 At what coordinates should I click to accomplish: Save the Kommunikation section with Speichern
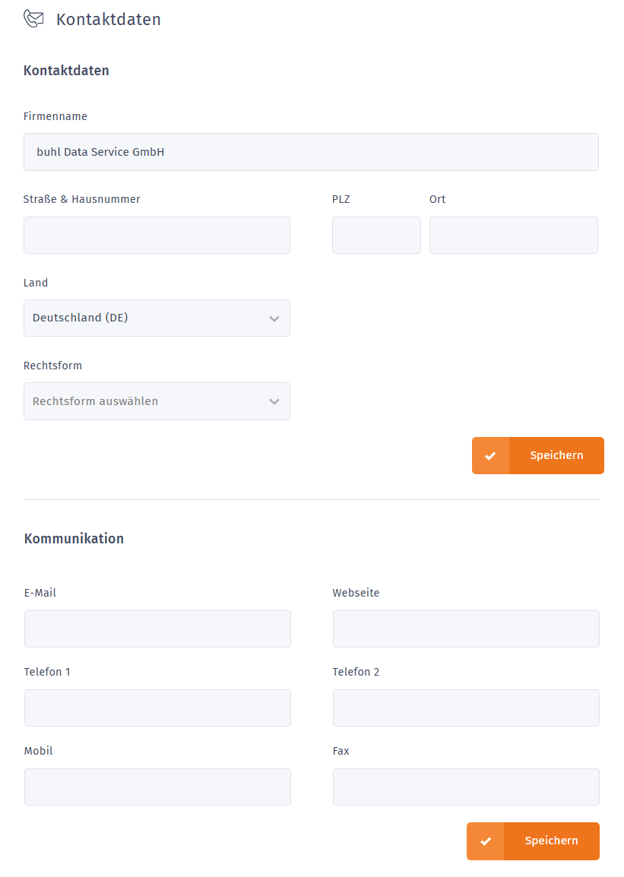coord(551,841)
